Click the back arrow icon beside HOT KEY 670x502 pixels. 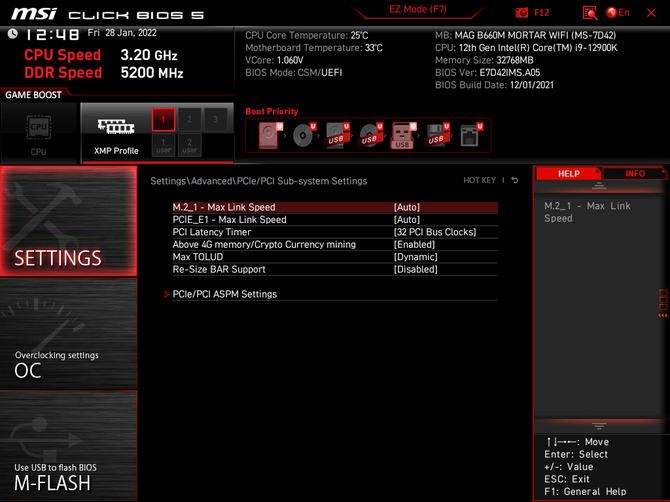(515, 180)
